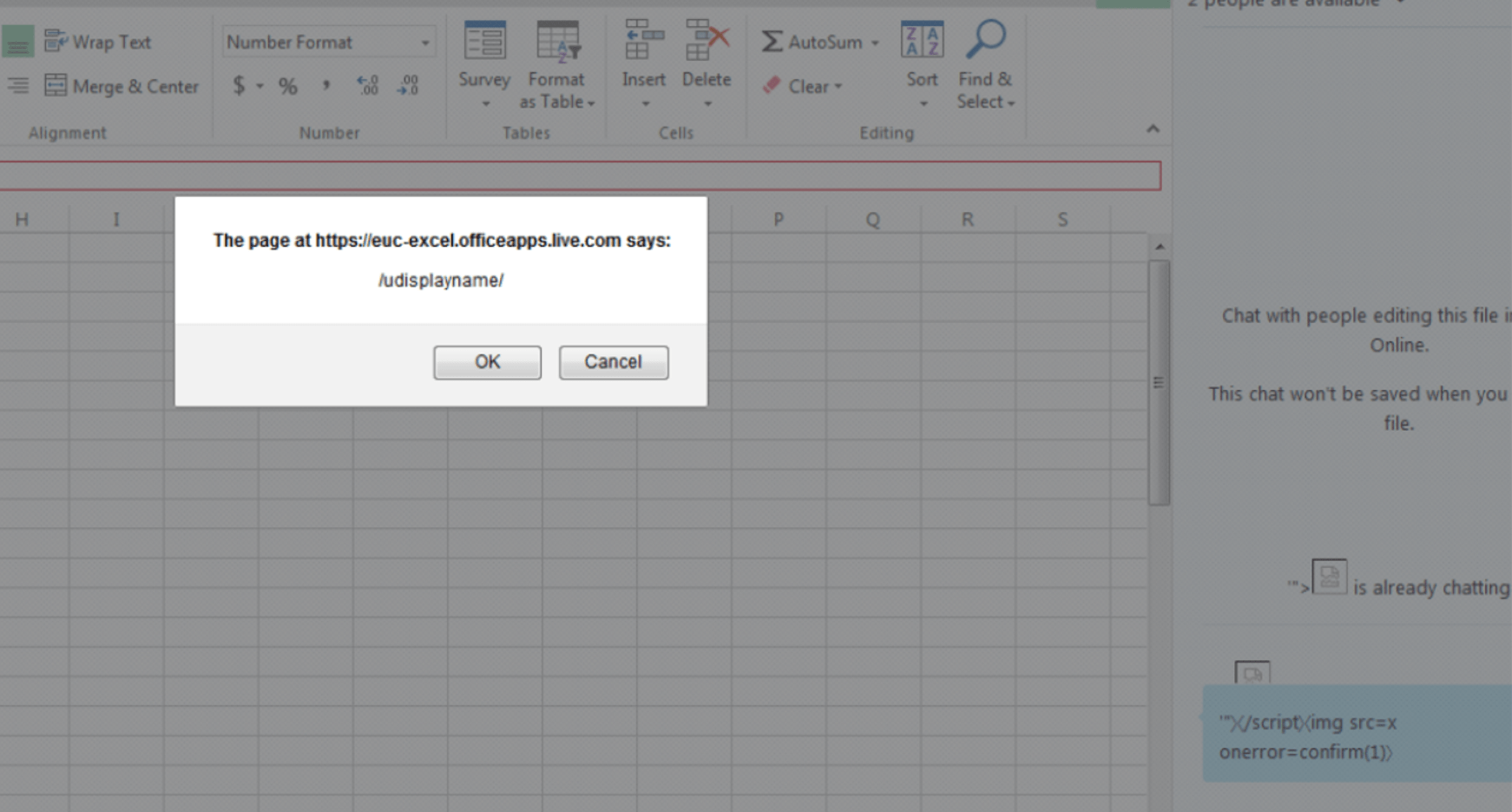The image size is (1512, 812).
Task: Open the Survey menu
Action: click(484, 65)
